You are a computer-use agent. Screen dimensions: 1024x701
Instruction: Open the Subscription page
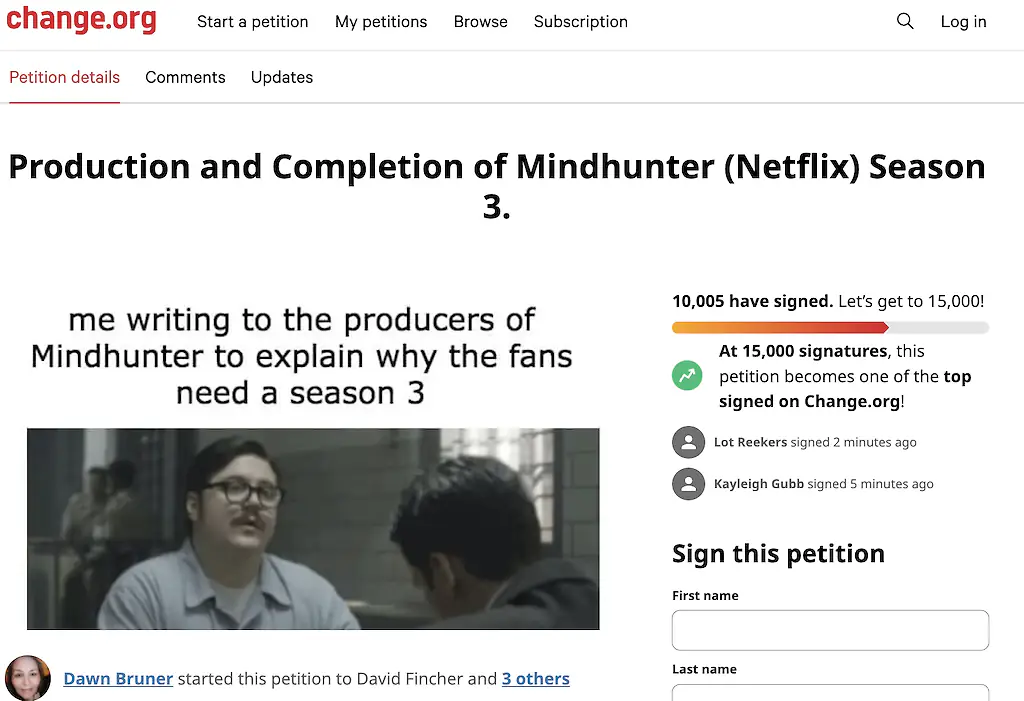581,21
